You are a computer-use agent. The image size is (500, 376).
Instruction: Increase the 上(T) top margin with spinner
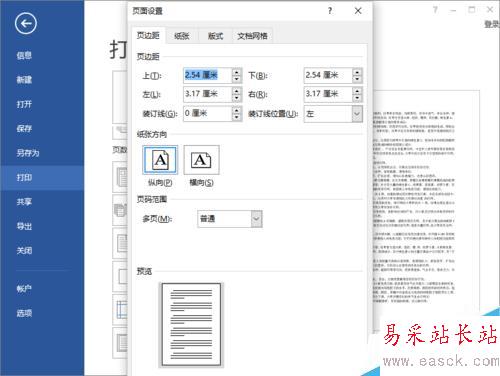[237, 72]
